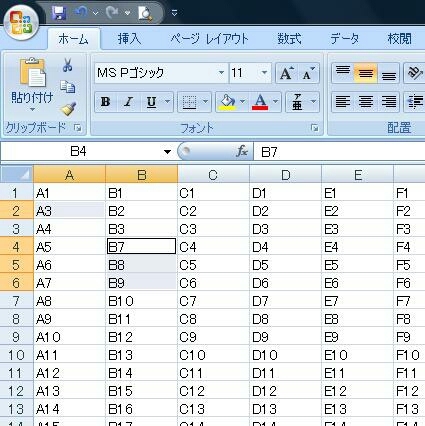Toggle italic formatting
425x426 pixels.
click(x=128, y=102)
